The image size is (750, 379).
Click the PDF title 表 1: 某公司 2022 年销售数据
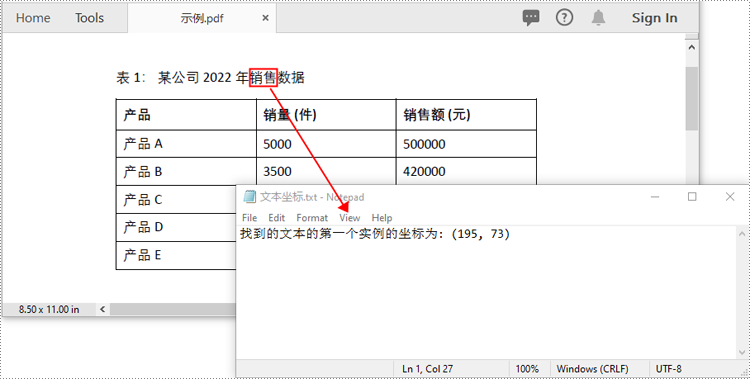[x=210, y=78]
